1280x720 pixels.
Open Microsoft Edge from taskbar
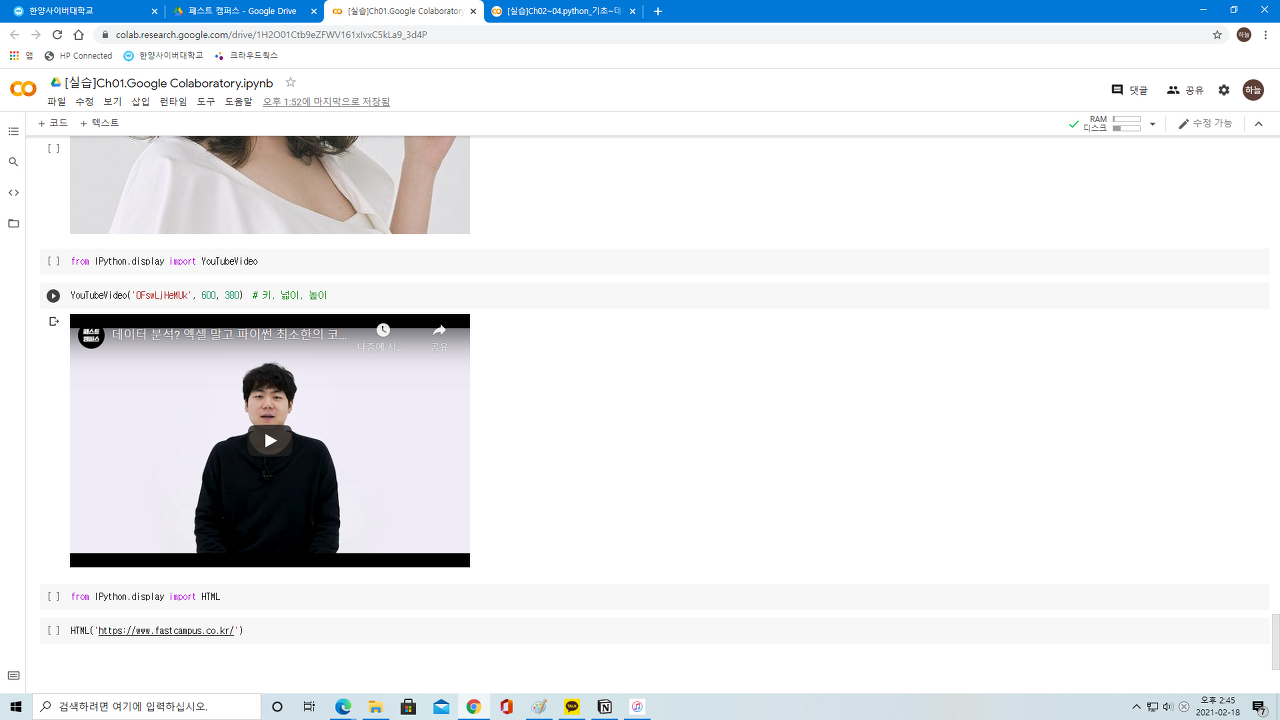point(343,707)
